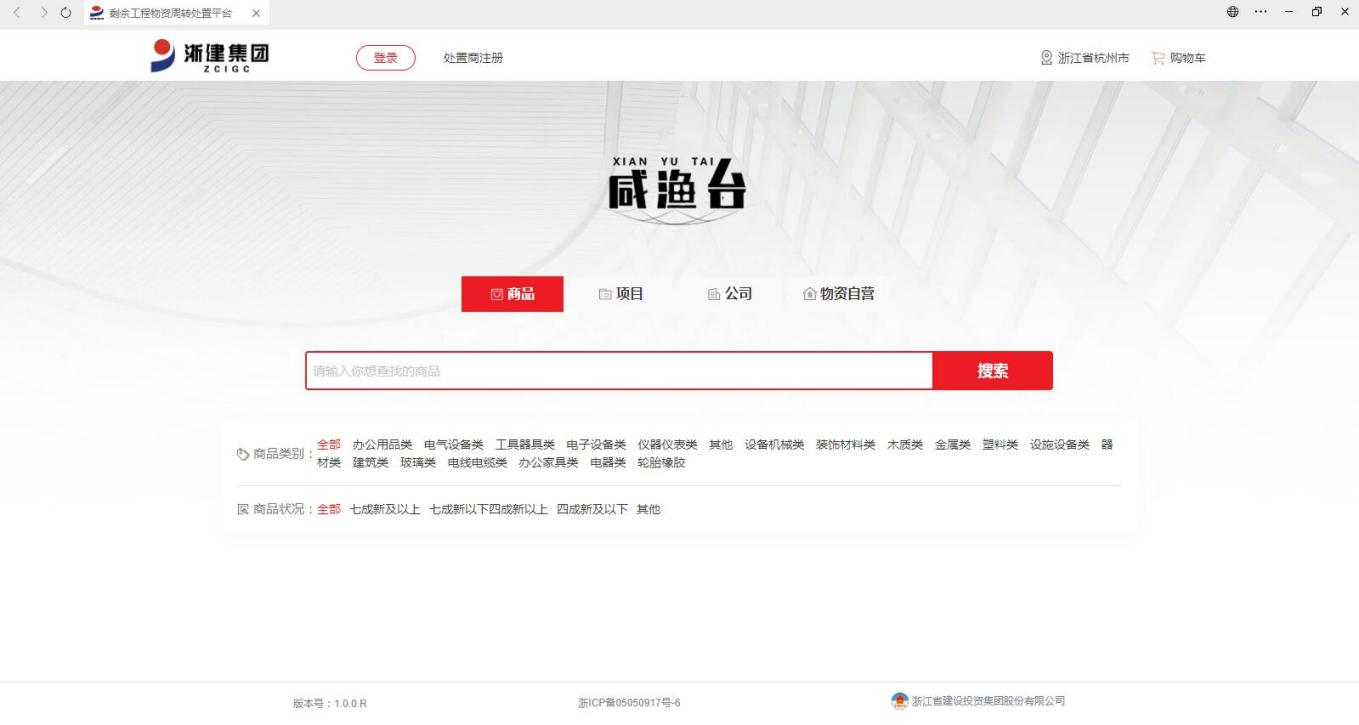Click the tag icon beside 商品类别
The image size is (1359, 725).
click(x=243, y=454)
